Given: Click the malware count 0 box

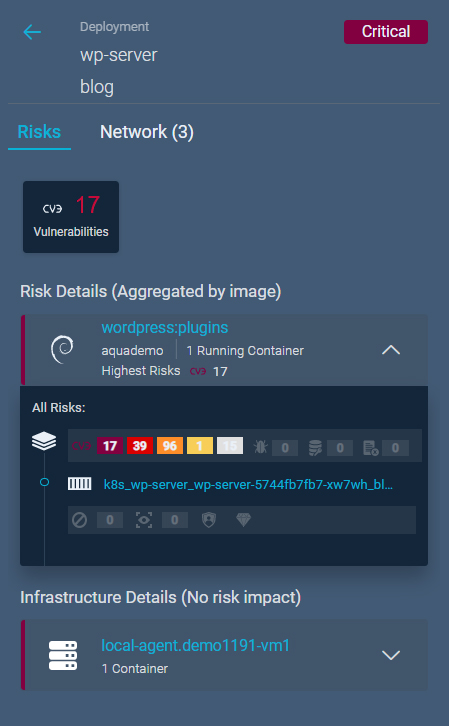Looking at the screenshot, I should click(x=285, y=448).
